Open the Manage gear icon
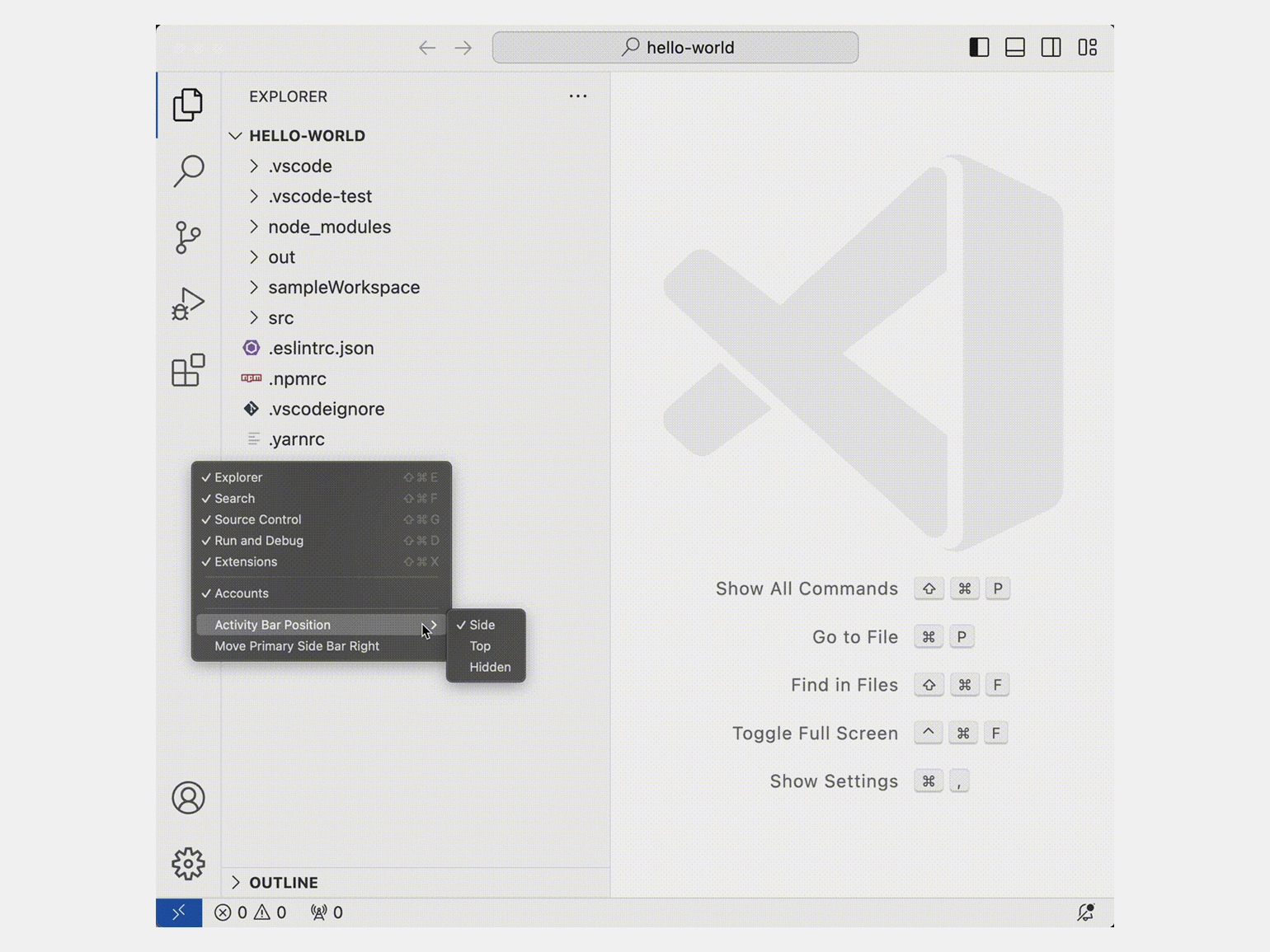Image resolution: width=1270 pixels, height=952 pixels. pos(188,864)
